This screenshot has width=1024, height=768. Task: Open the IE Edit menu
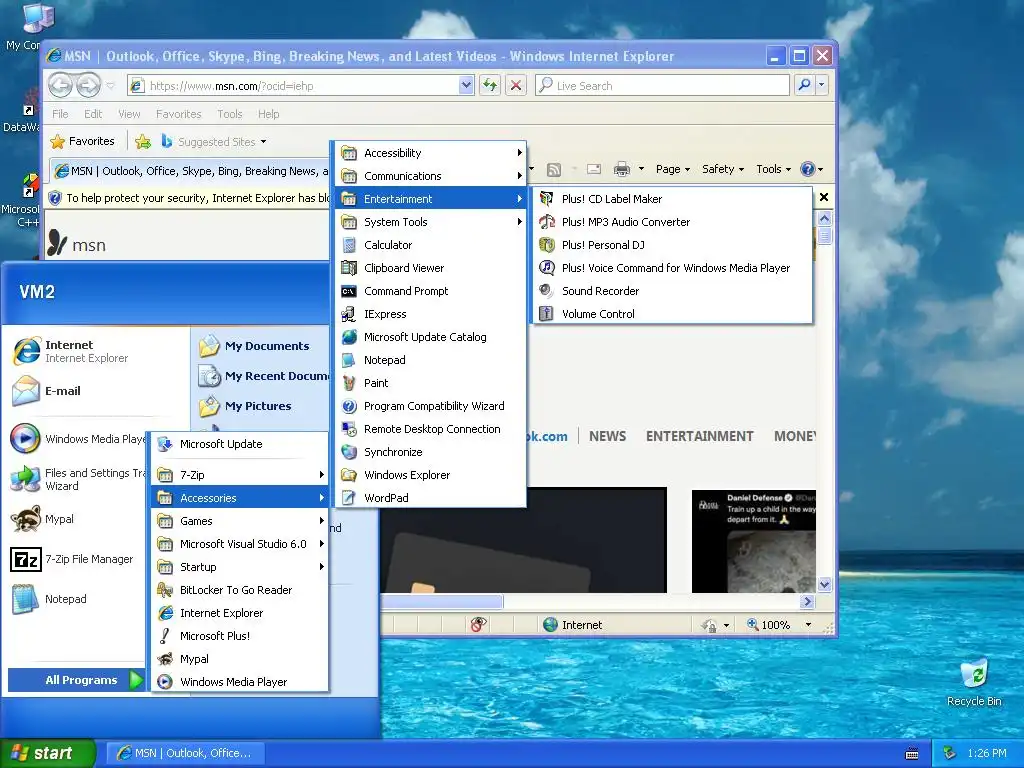tap(93, 114)
